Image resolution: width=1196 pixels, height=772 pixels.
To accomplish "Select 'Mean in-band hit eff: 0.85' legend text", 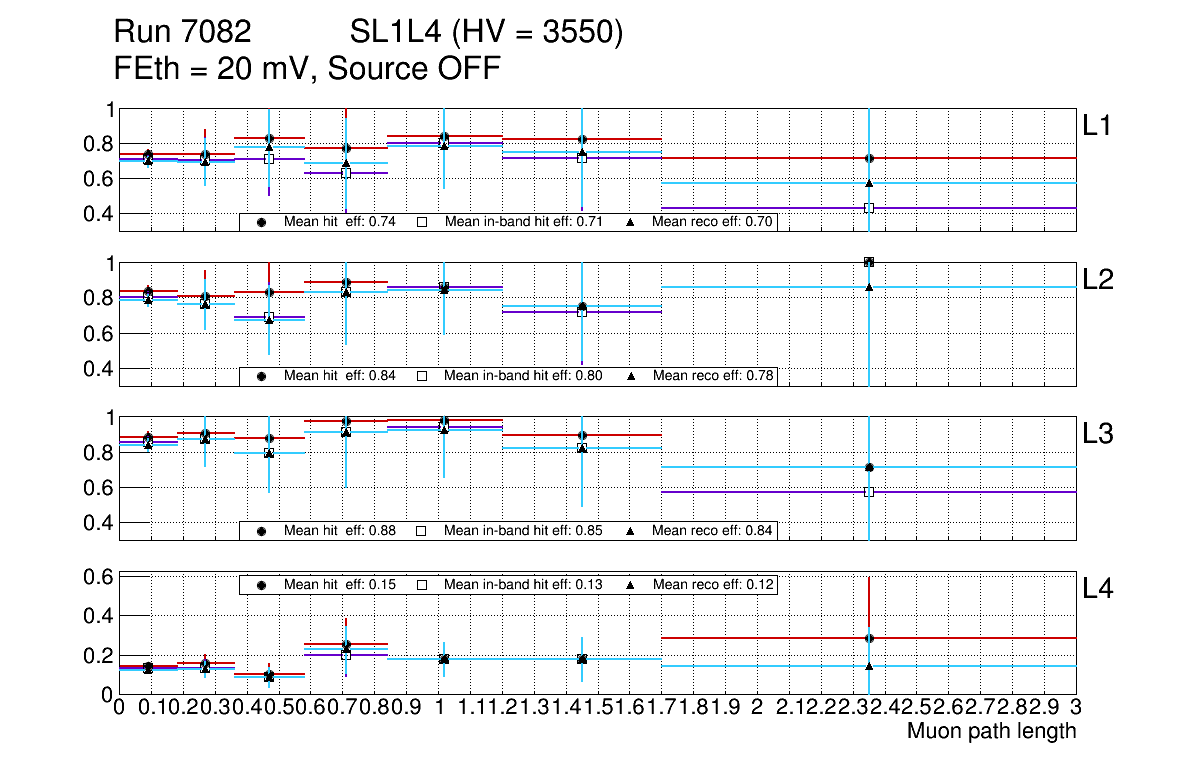I will point(523,530).
